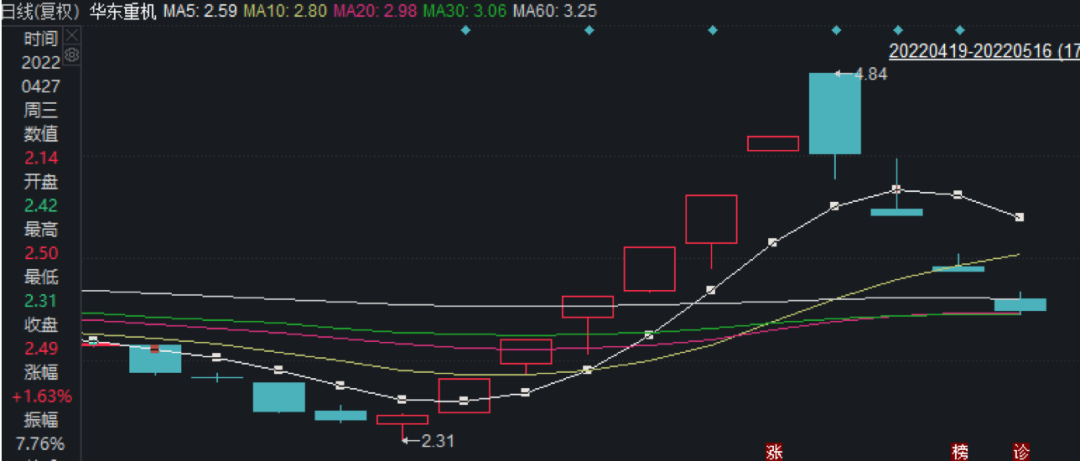
Task: Click the diamond marker above the 4.84 candle
Action: 836,30
